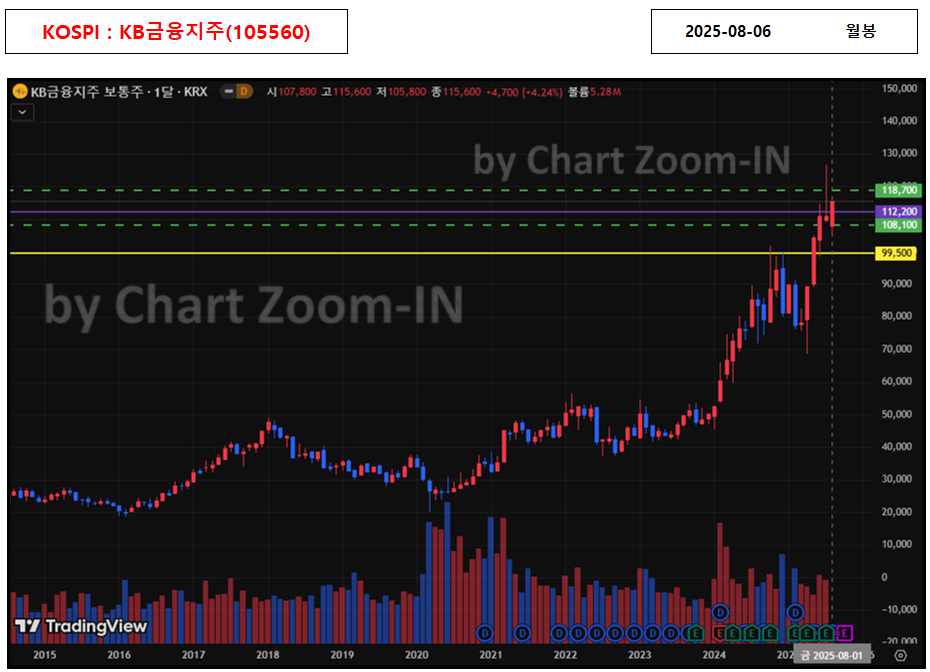Image resolution: width=930 pixels, height=672 pixels.
Task: Select the 108,100 green price label
Action: [x=899, y=225]
